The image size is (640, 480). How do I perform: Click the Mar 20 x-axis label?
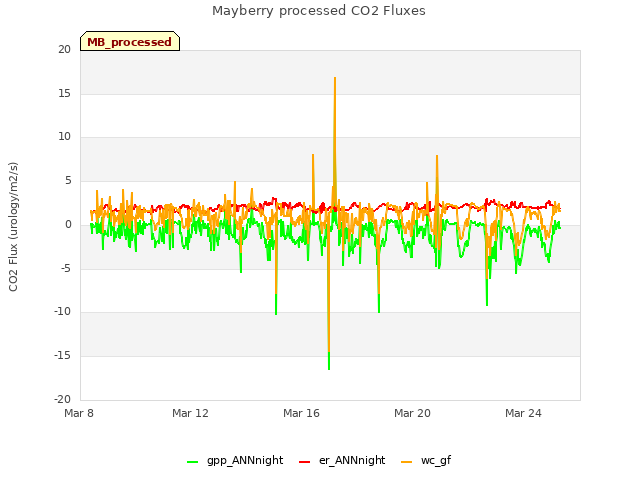pos(412,413)
